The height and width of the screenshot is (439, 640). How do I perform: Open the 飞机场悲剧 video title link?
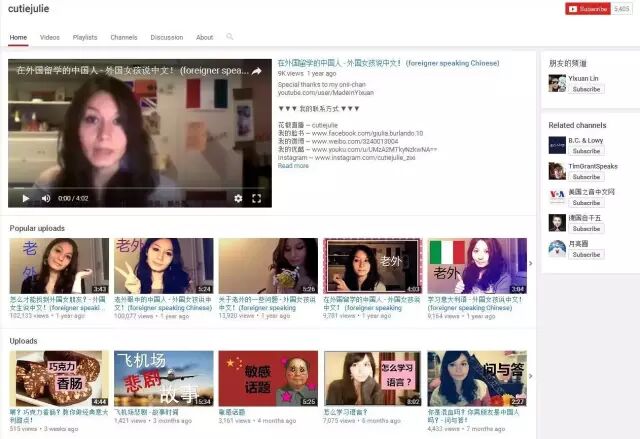click(x=146, y=412)
